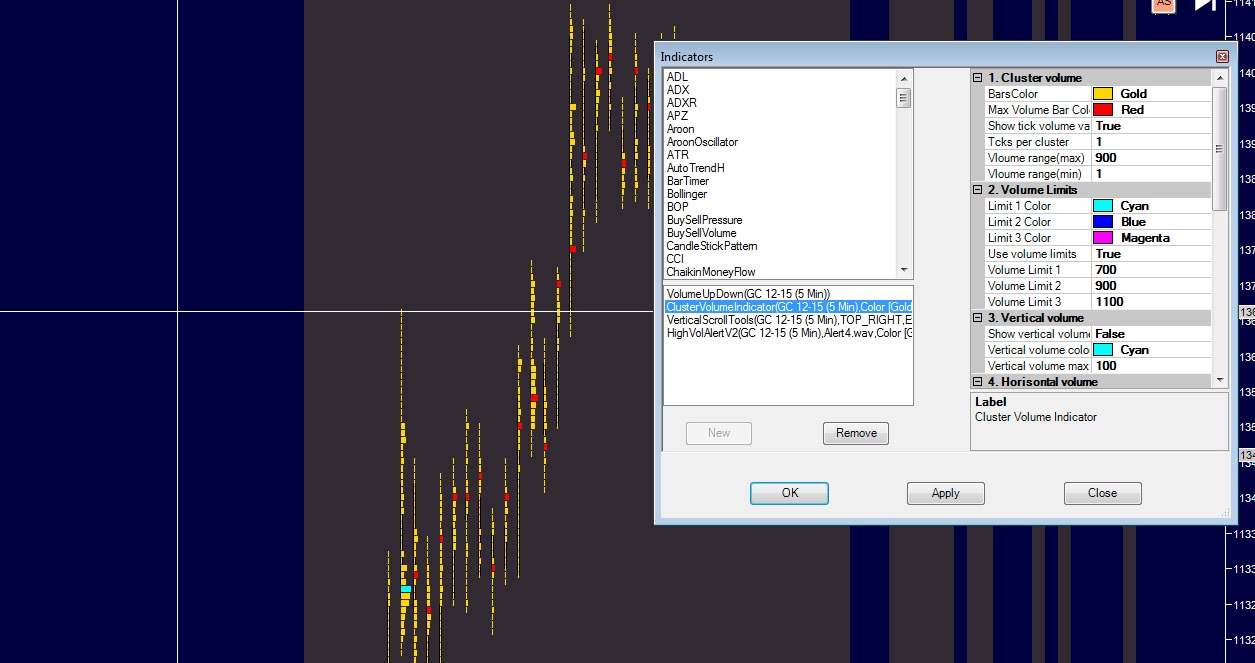The width and height of the screenshot is (1255, 663).
Task: Click the indicator list scrollbar thumb
Action: (904, 97)
